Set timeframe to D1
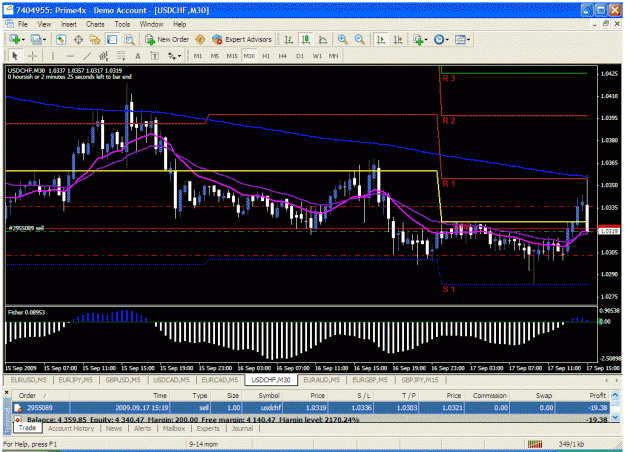625x452 pixels. pyautogui.click(x=300, y=56)
